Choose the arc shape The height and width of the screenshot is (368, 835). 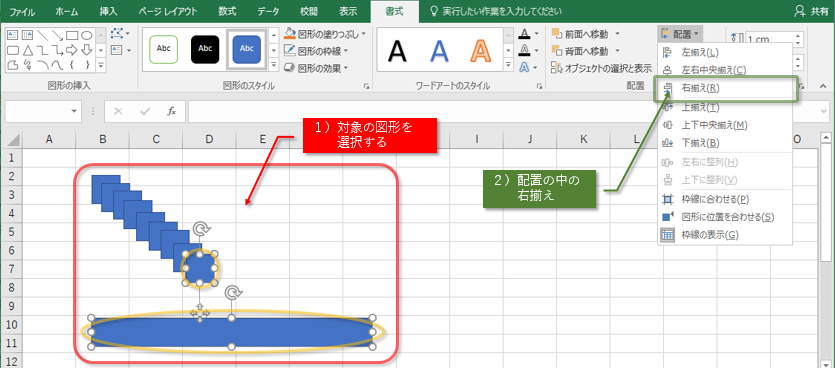tap(42, 65)
